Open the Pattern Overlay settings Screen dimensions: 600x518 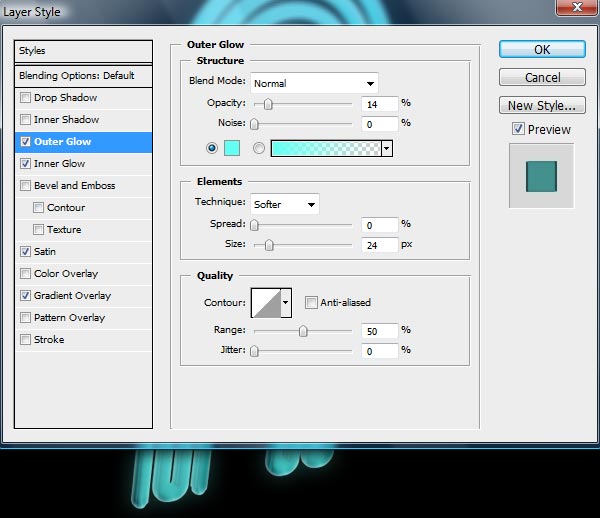pos(69,318)
